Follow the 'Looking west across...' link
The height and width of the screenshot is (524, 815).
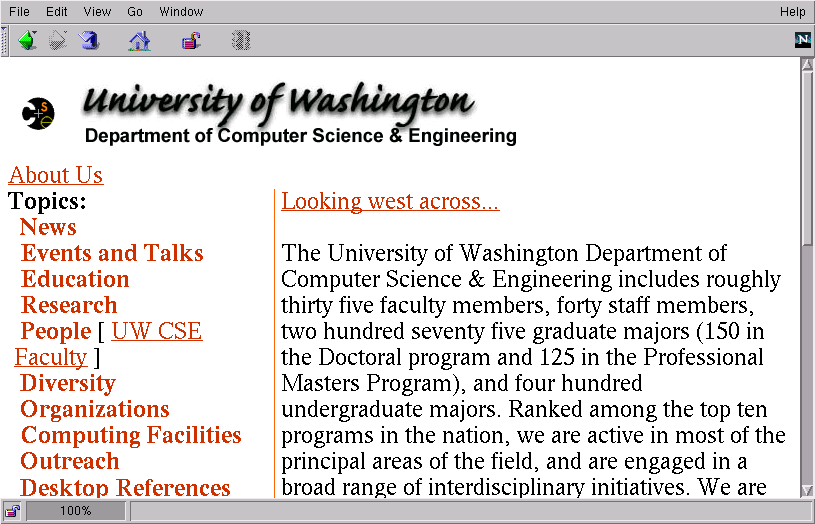pos(390,201)
